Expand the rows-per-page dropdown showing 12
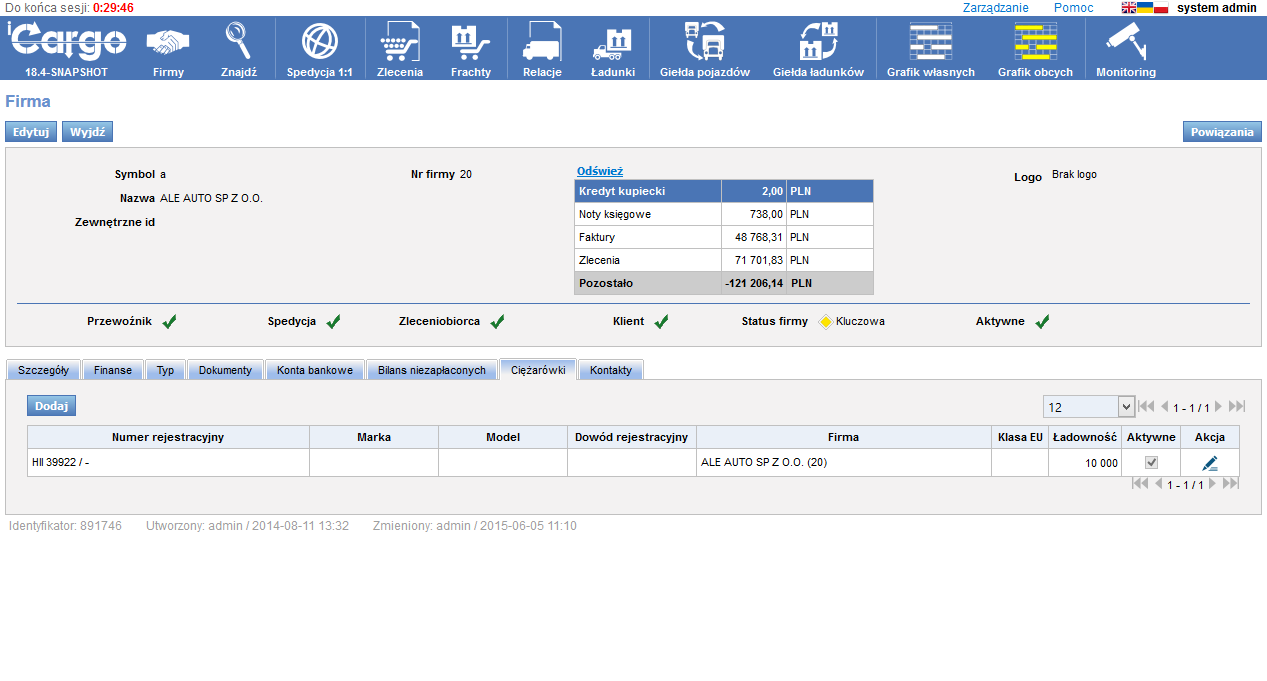The height and width of the screenshot is (681, 1267). point(1126,407)
